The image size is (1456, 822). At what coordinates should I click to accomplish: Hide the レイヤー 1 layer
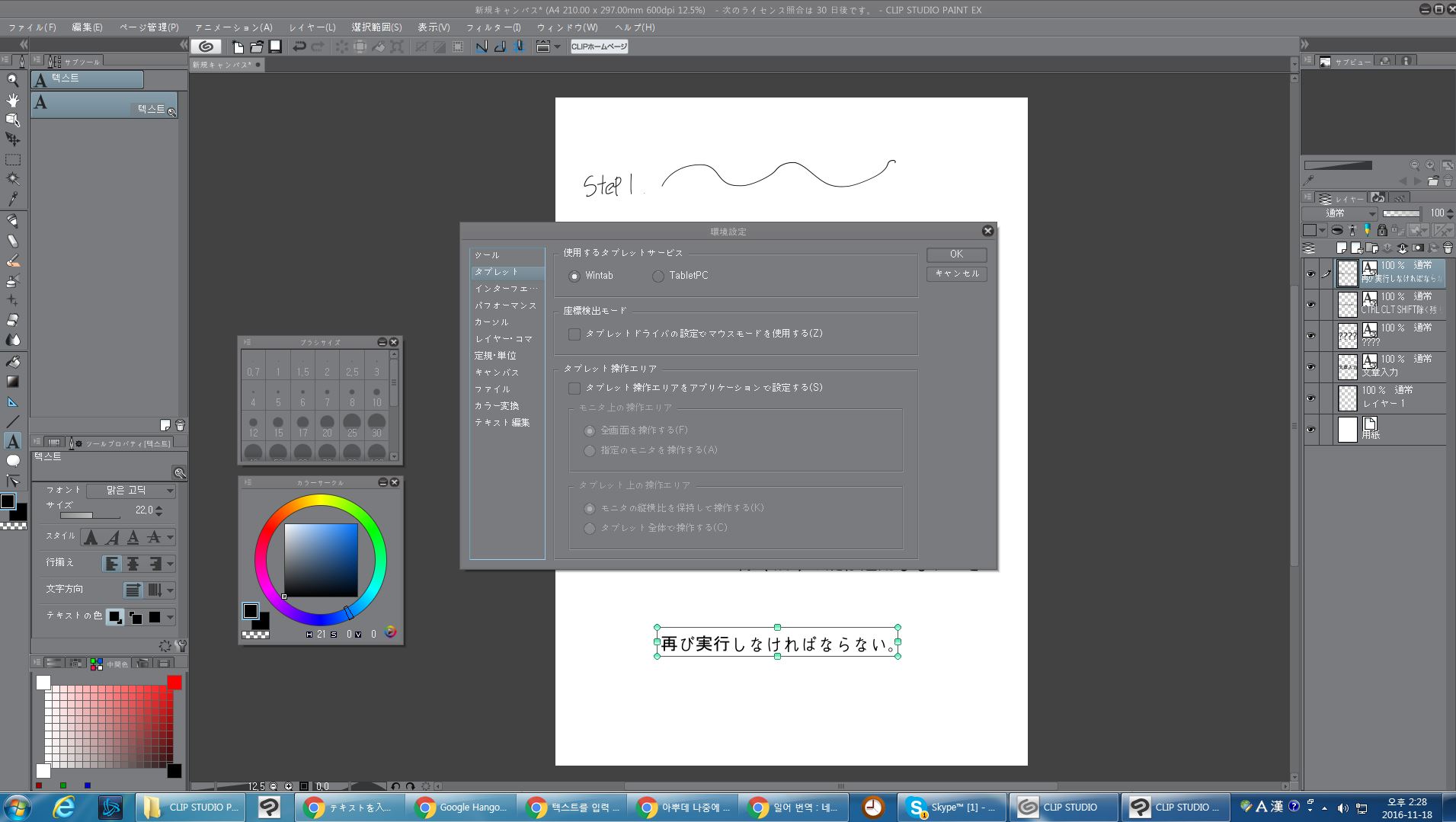(1310, 398)
